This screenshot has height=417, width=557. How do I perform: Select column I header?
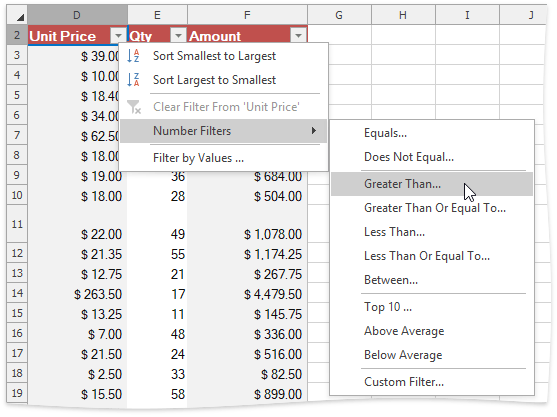467,15
